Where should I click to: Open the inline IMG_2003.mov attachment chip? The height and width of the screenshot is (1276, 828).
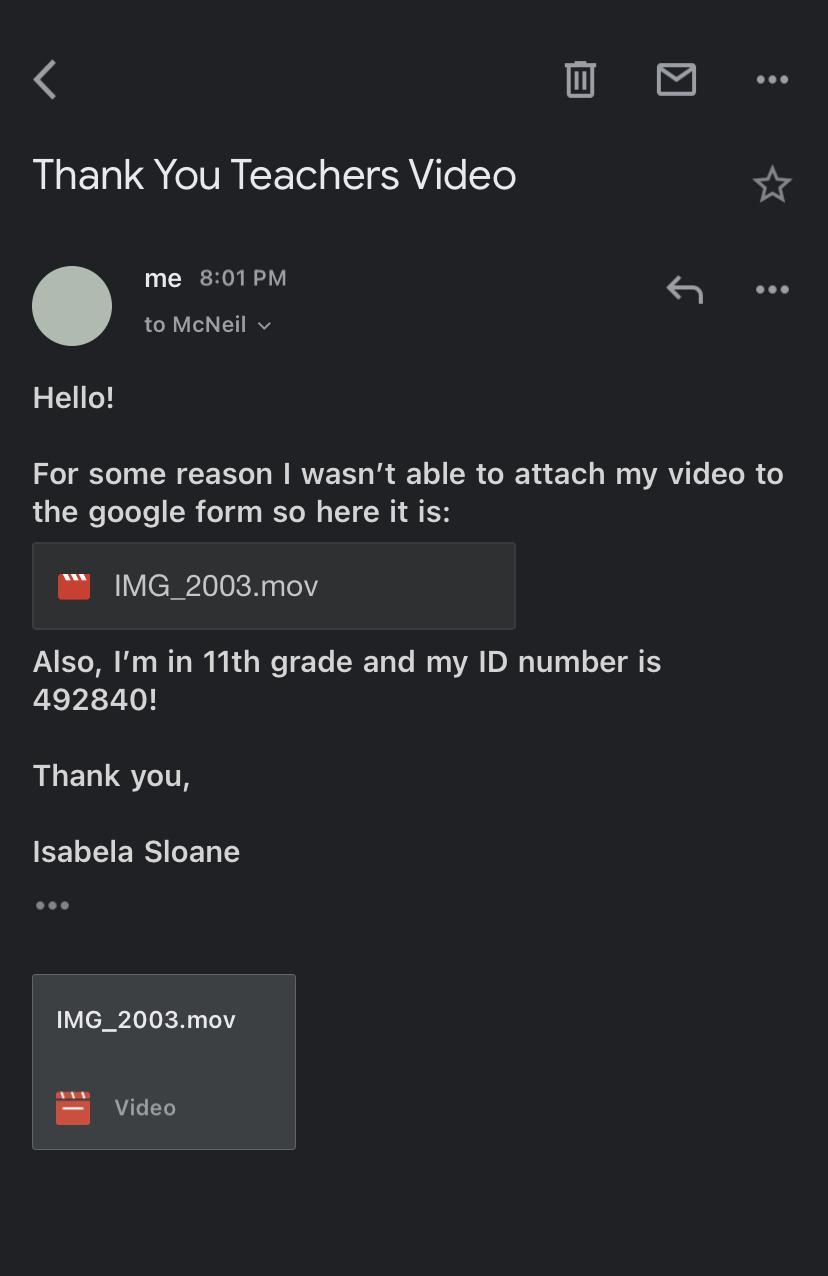click(x=273, y=586)
